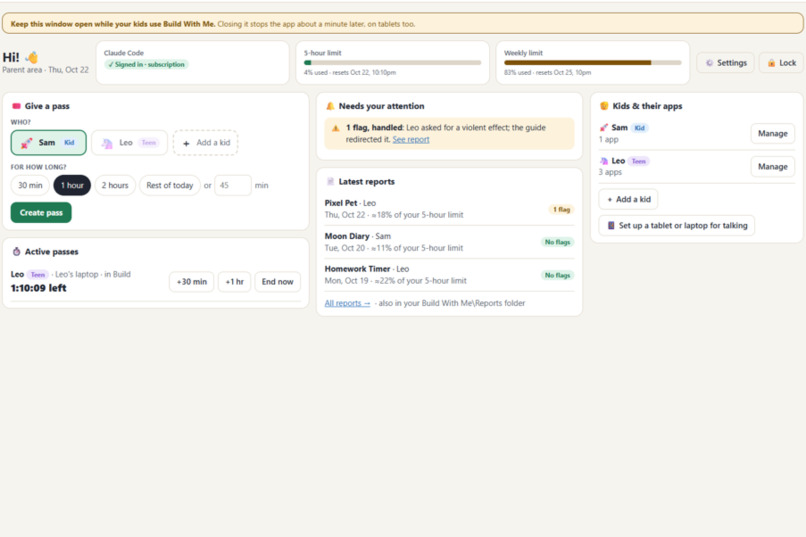The width and height of the screenshot is (806, 537).
Task: Open the Moon Diary report row
Action: 449,242
